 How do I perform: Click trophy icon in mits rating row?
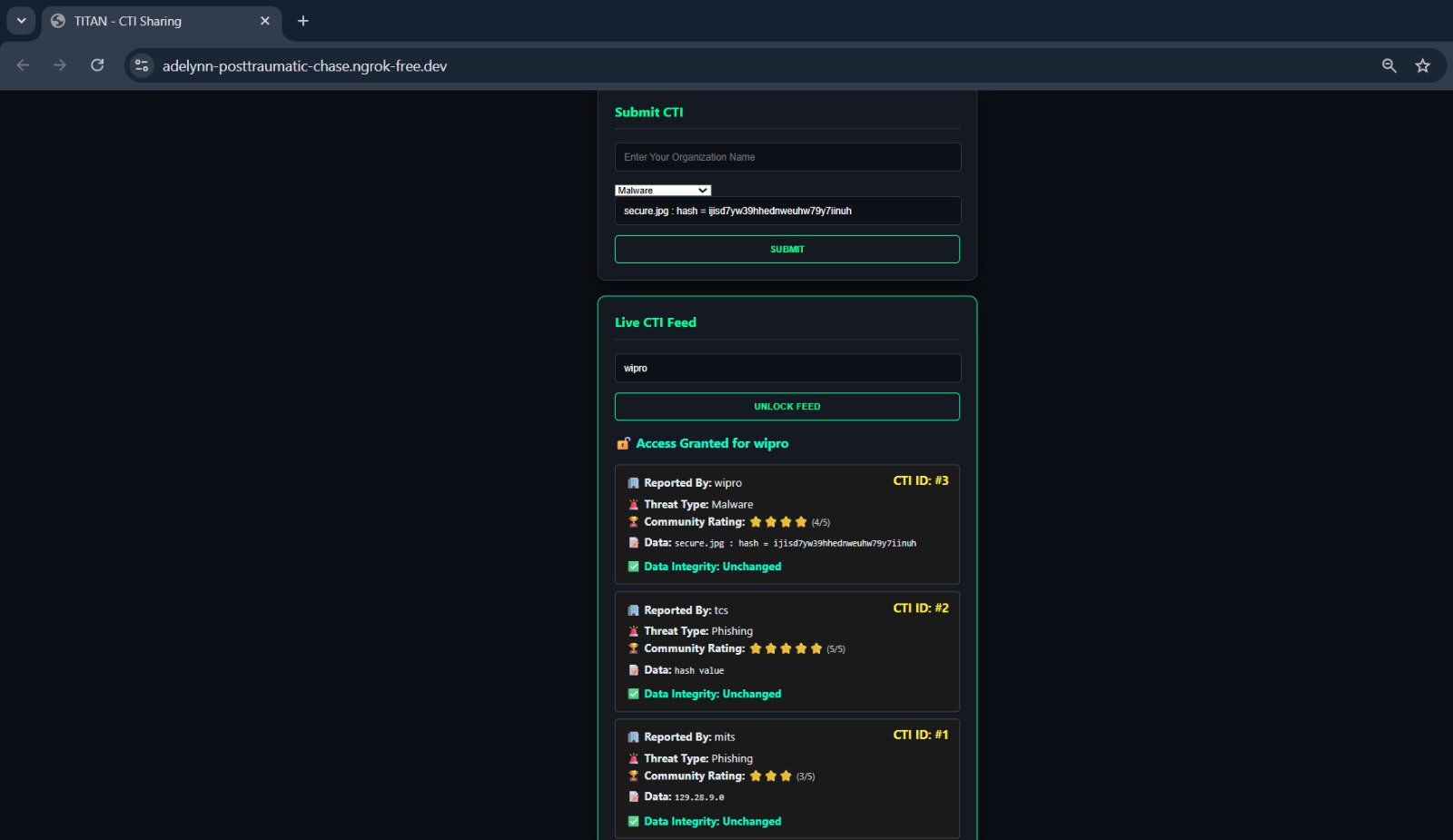(634, 776)
